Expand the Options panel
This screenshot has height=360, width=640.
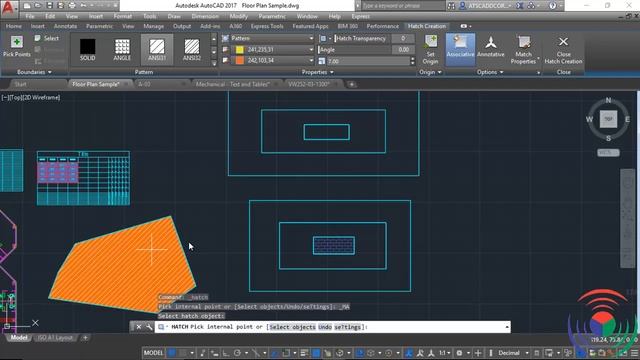(x=490, y=72)
